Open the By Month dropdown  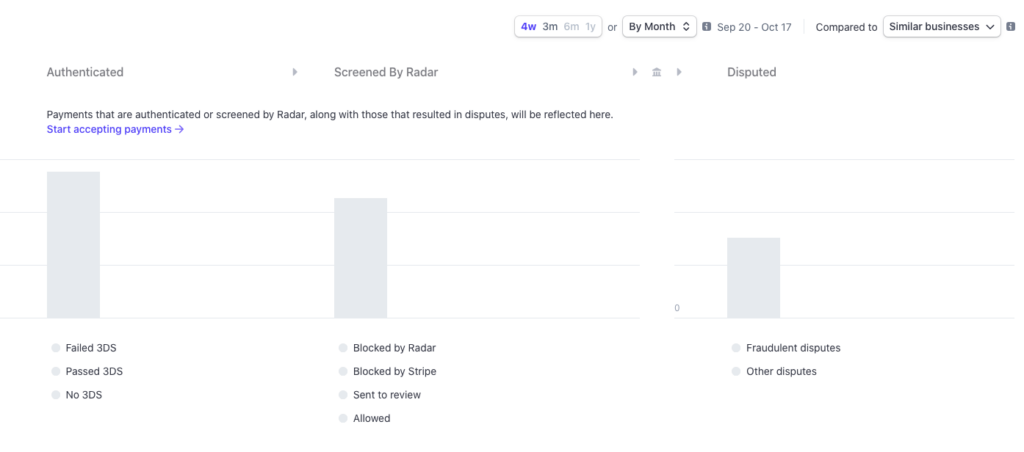click(x=659, y=27)
